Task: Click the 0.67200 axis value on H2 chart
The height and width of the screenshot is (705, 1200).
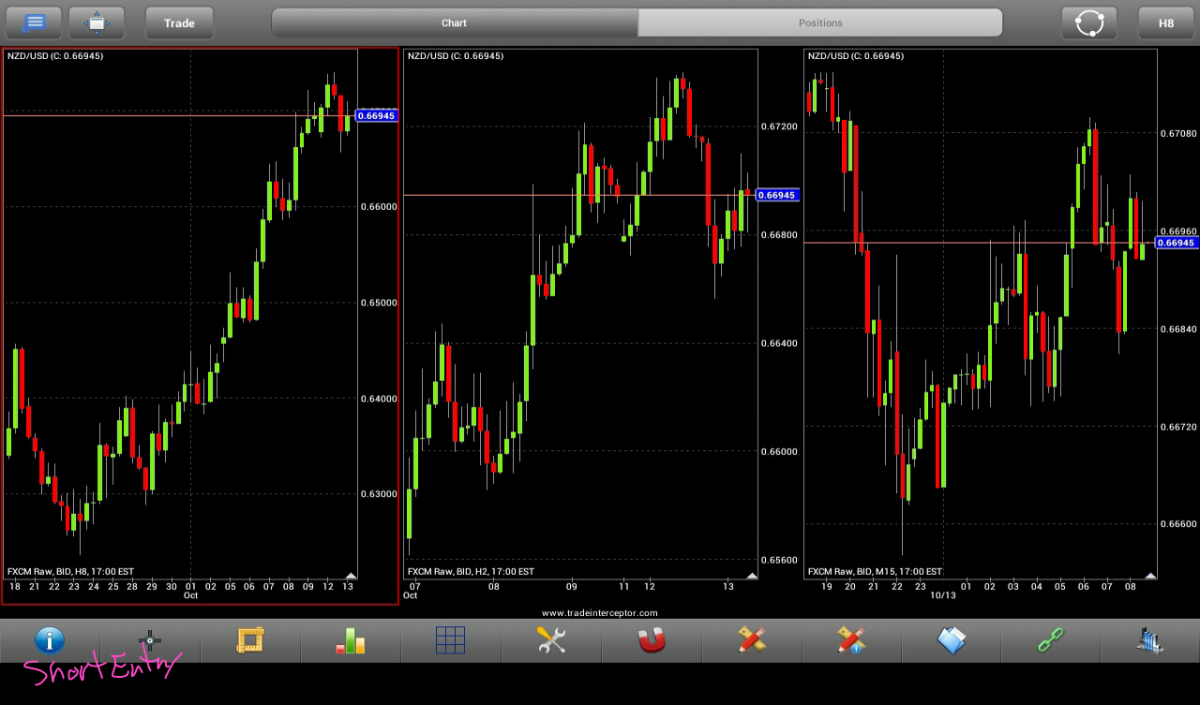Action: (x=778, y=127)
